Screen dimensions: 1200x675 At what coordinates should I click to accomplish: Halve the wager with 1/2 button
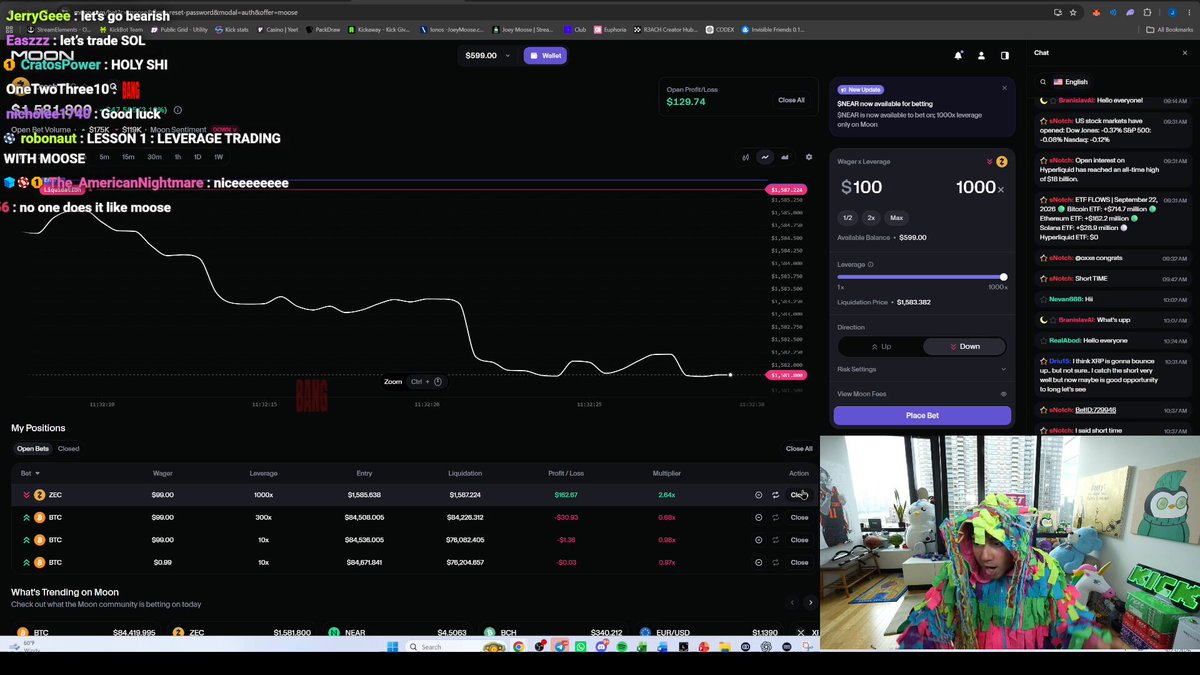click(847, 217)
